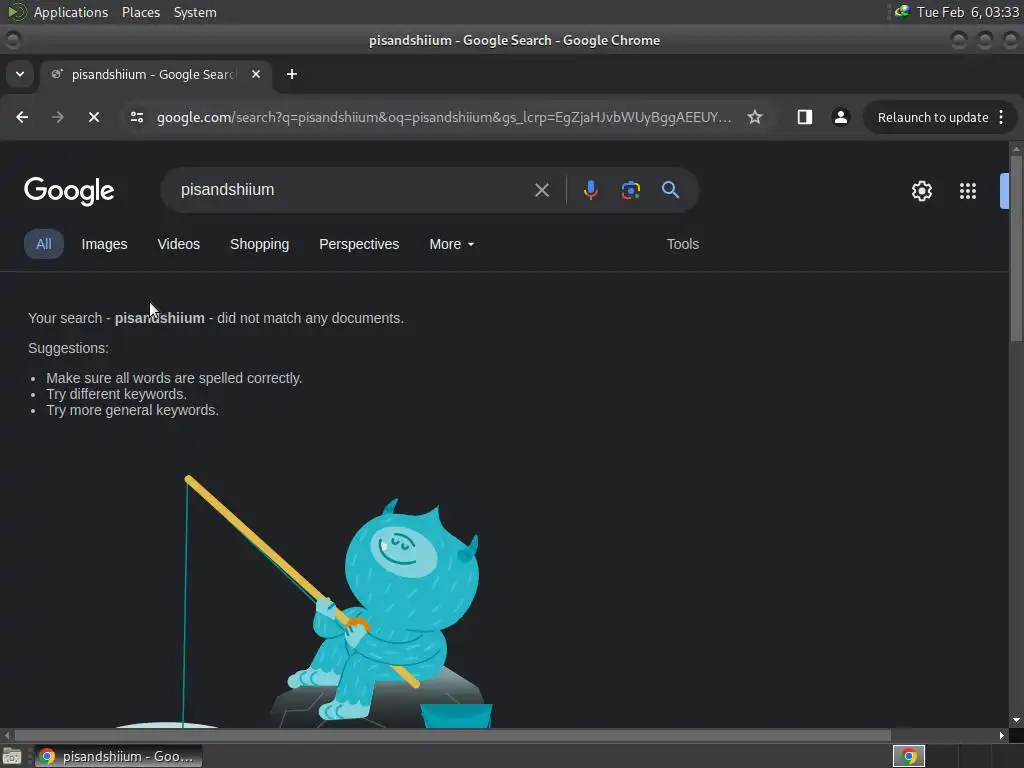The image size is (1024, 768).
Task: Click the scroll right arrow
Action: [x=1002, y=735]
